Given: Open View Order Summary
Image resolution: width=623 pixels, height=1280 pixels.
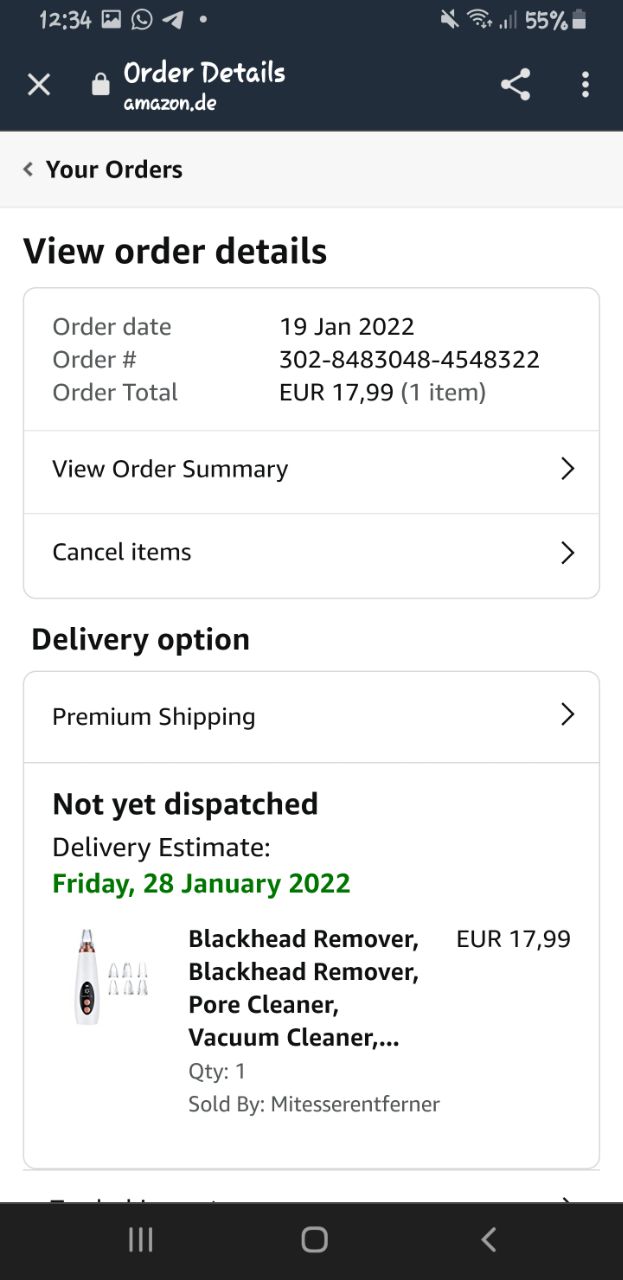Looking at the screenshot, I should point(170,469).
